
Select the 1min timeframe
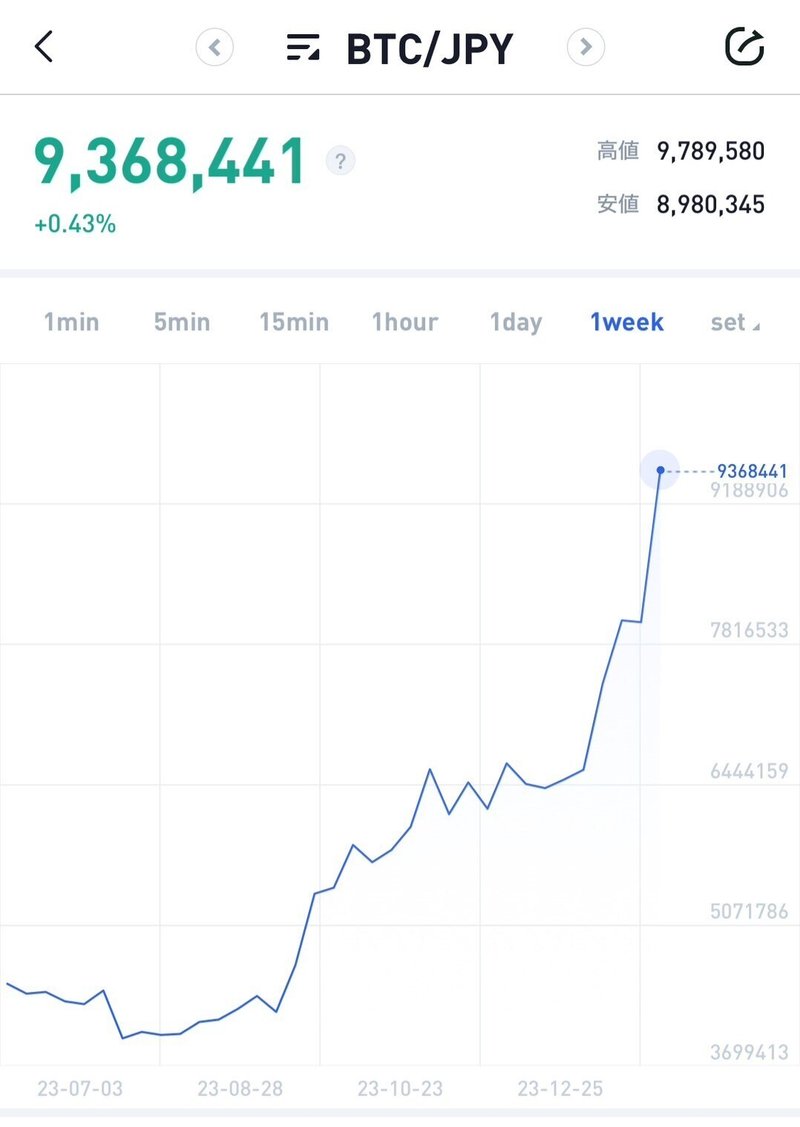(x=71, y=322)
